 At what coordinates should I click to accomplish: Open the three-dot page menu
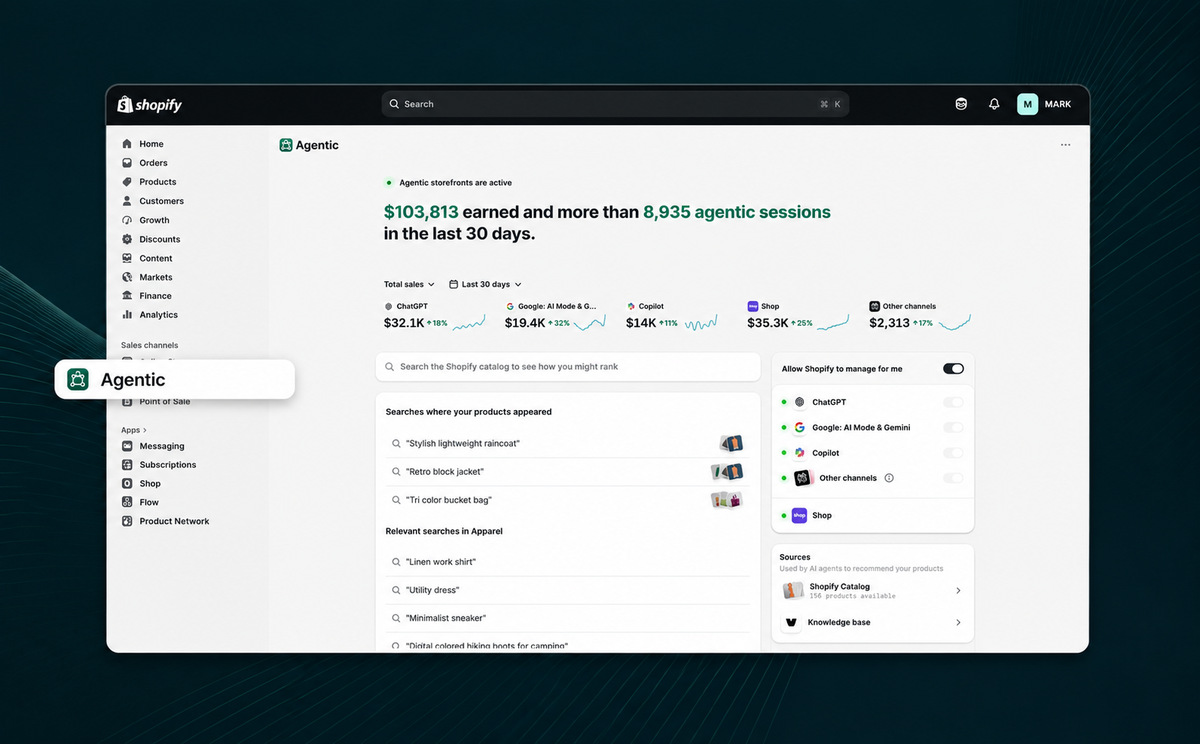[1065, 145]
